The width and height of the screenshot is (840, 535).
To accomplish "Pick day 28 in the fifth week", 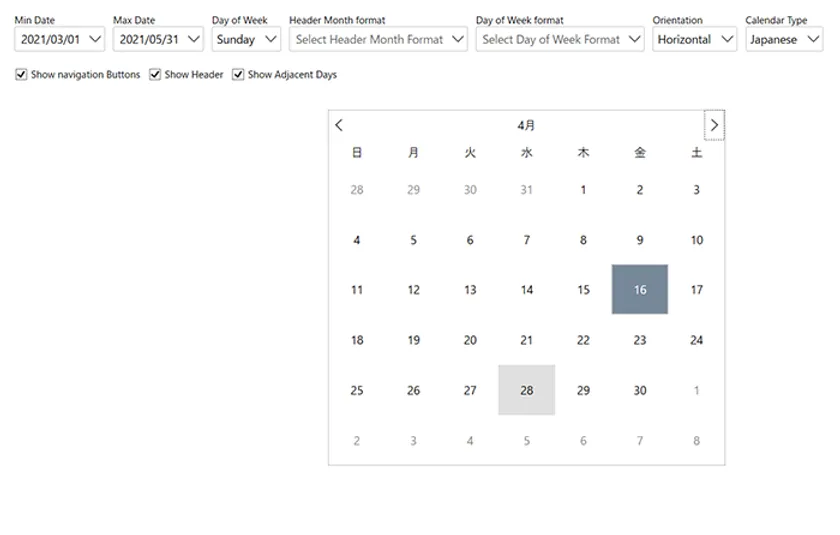I will (527, 390).
